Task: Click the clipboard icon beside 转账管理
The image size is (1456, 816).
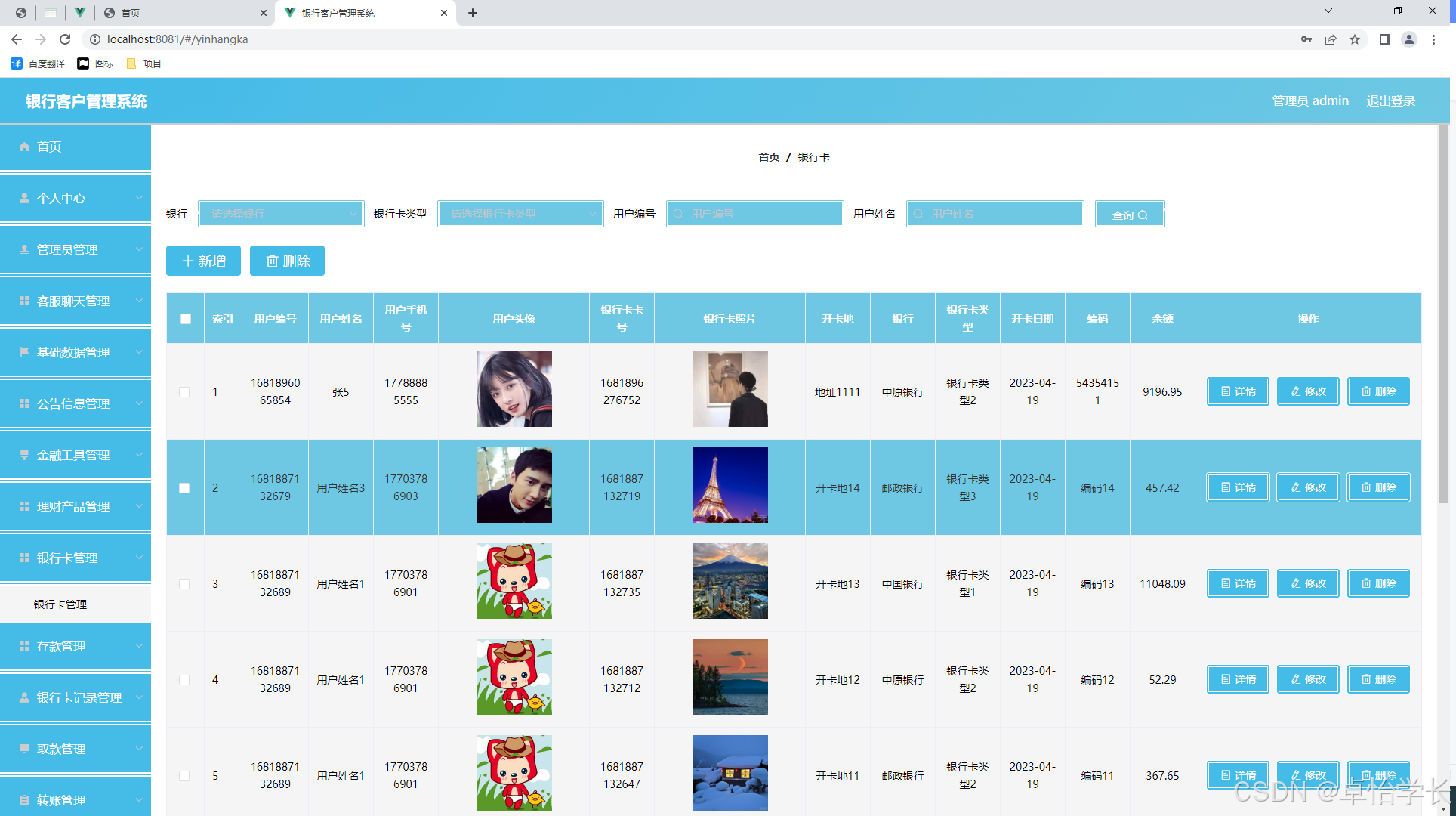Action: click(x=24, y=800)
